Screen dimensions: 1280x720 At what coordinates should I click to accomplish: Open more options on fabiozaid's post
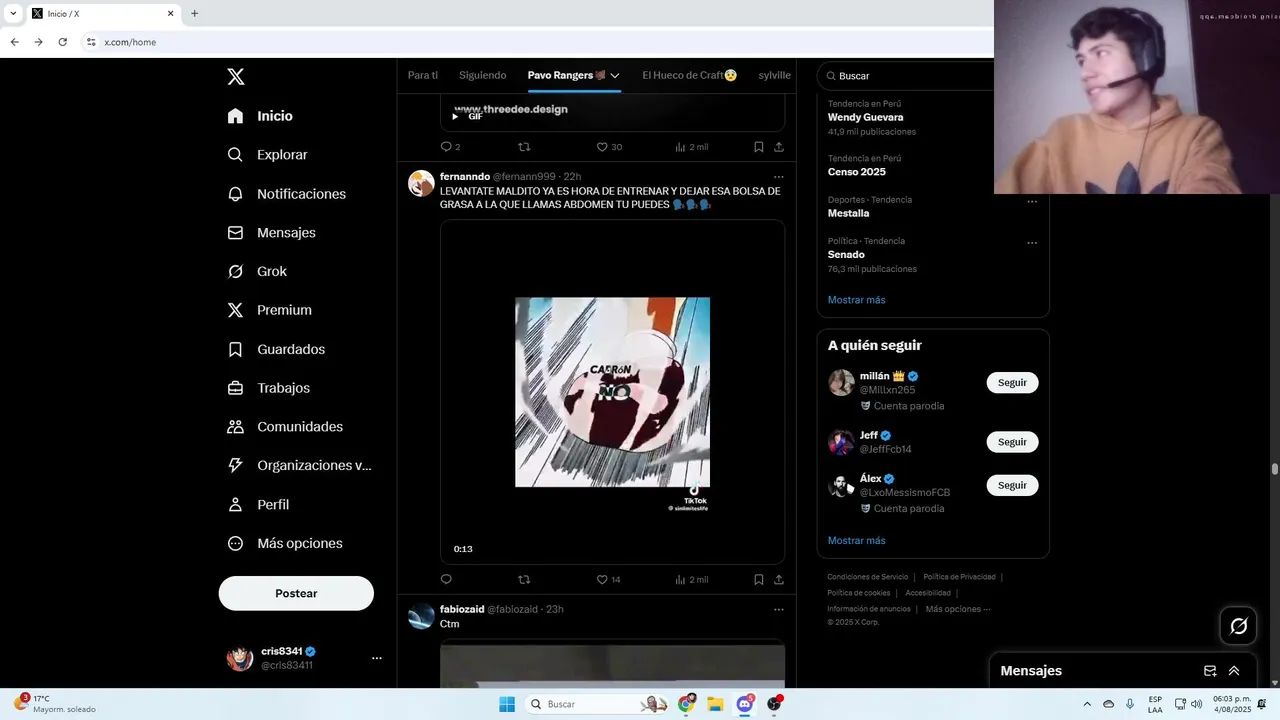[x=779, y=610]
